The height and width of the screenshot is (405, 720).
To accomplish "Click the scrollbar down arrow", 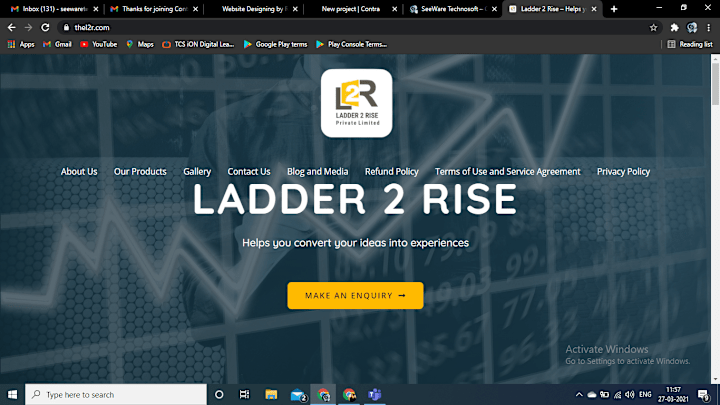I will tap(715, 379).
